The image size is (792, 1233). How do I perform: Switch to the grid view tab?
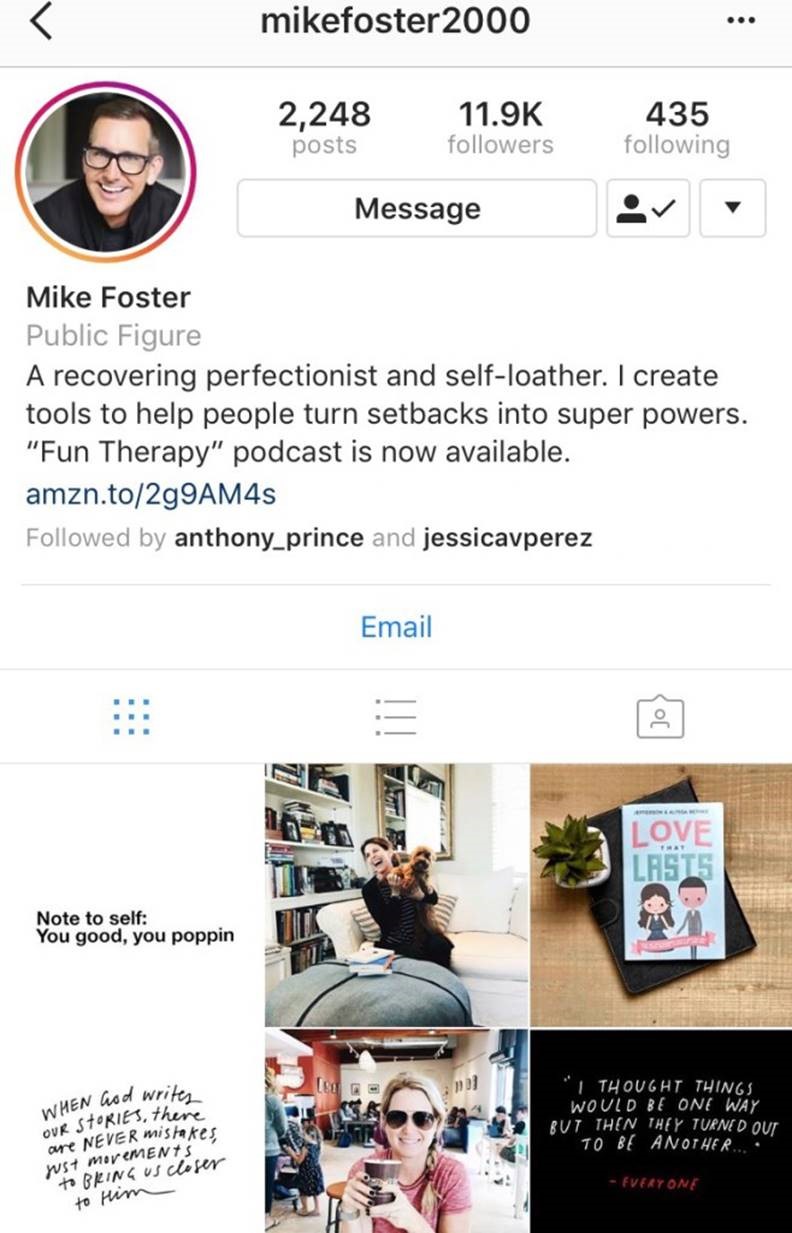(131, 716)
